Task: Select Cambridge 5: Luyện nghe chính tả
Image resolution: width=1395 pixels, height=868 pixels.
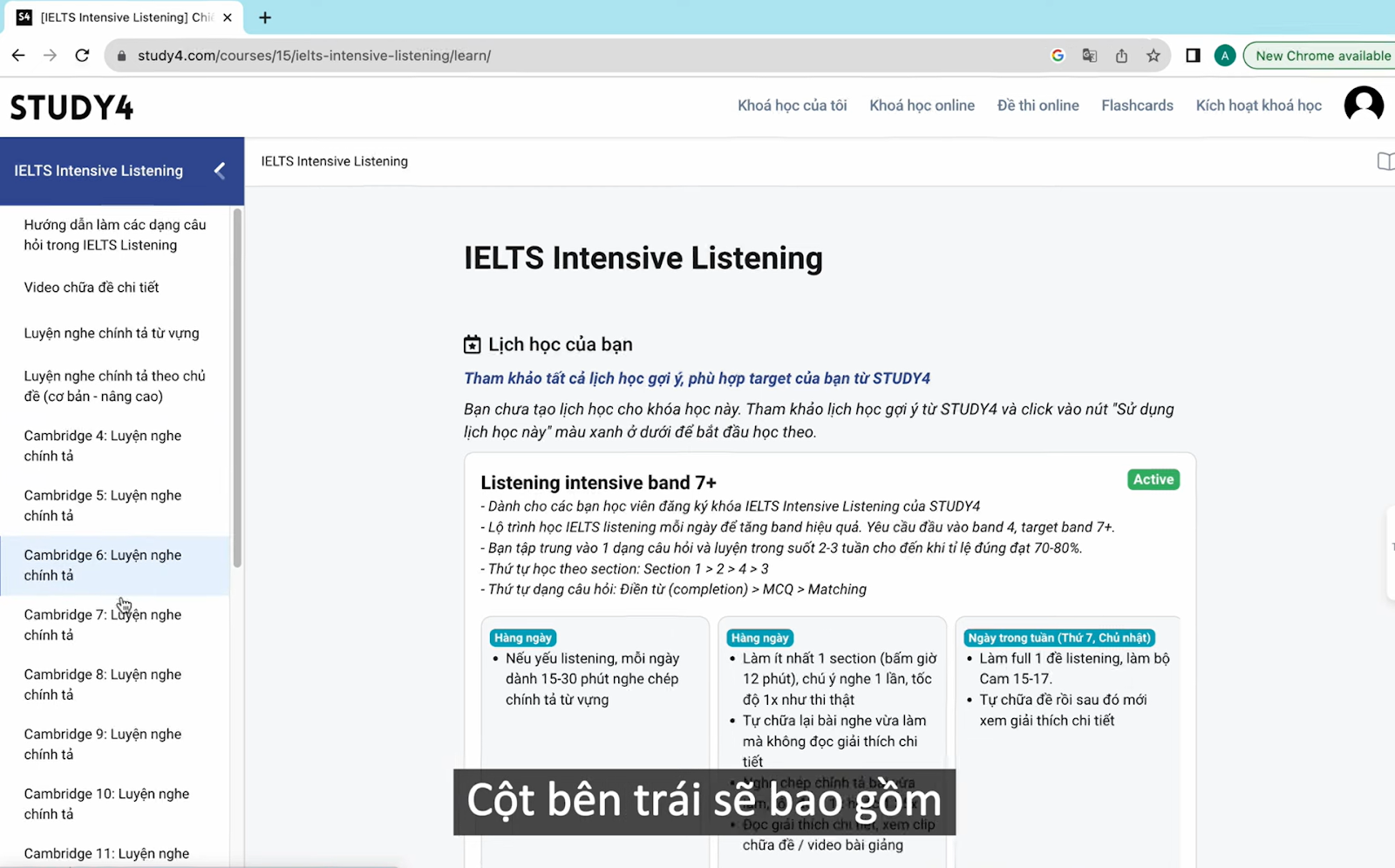Action: [x=115, y=505]
